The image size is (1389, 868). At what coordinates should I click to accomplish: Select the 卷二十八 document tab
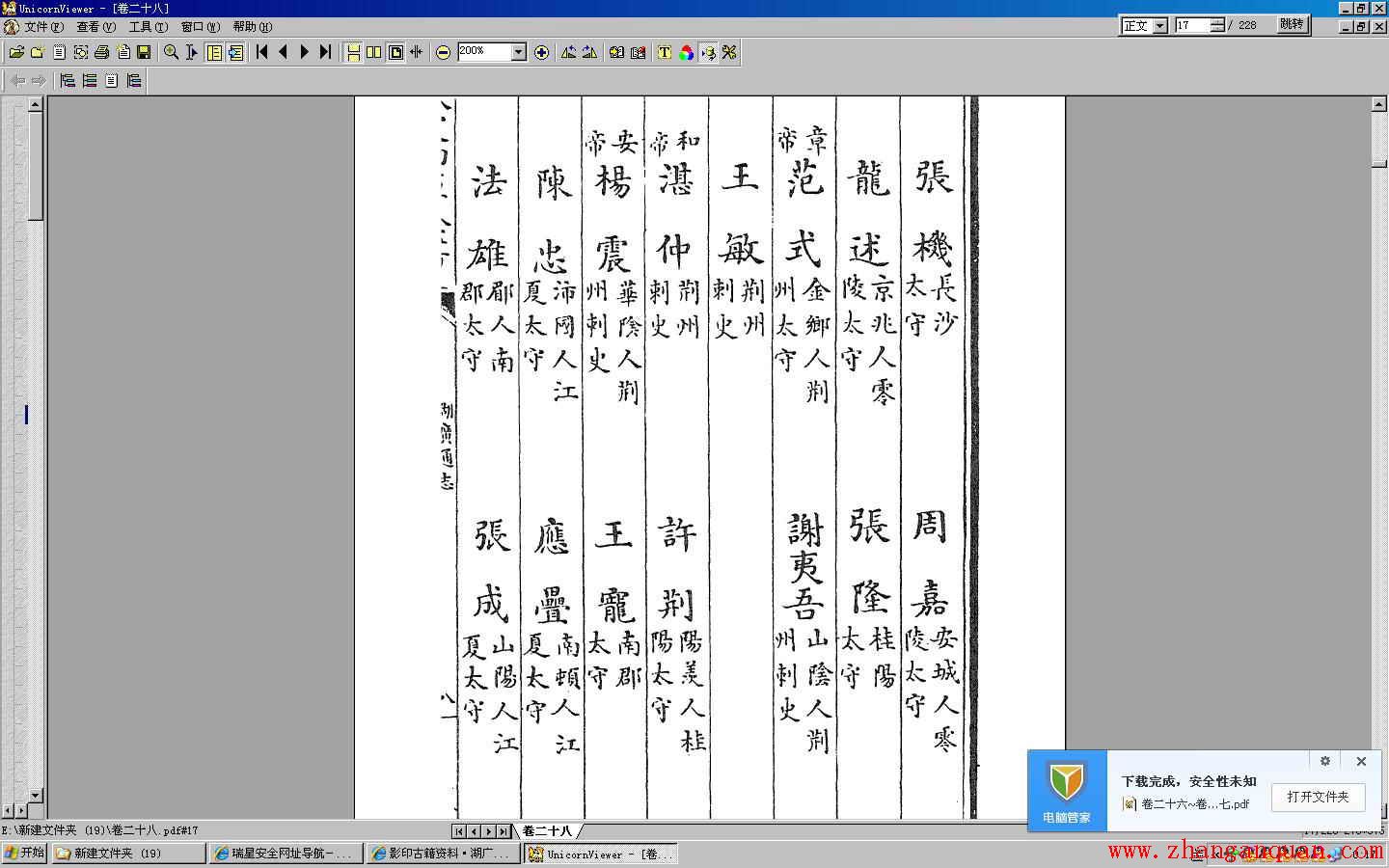[x=548, y=830]
